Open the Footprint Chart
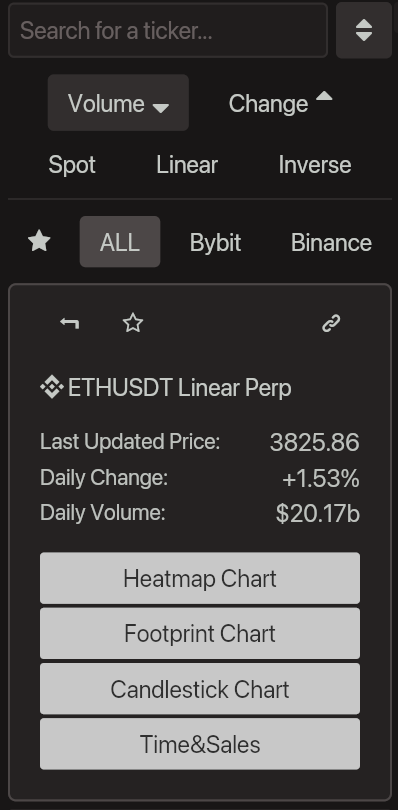This screenshot has width=398, height=810. pyautogui.click(x=200, y=633)
